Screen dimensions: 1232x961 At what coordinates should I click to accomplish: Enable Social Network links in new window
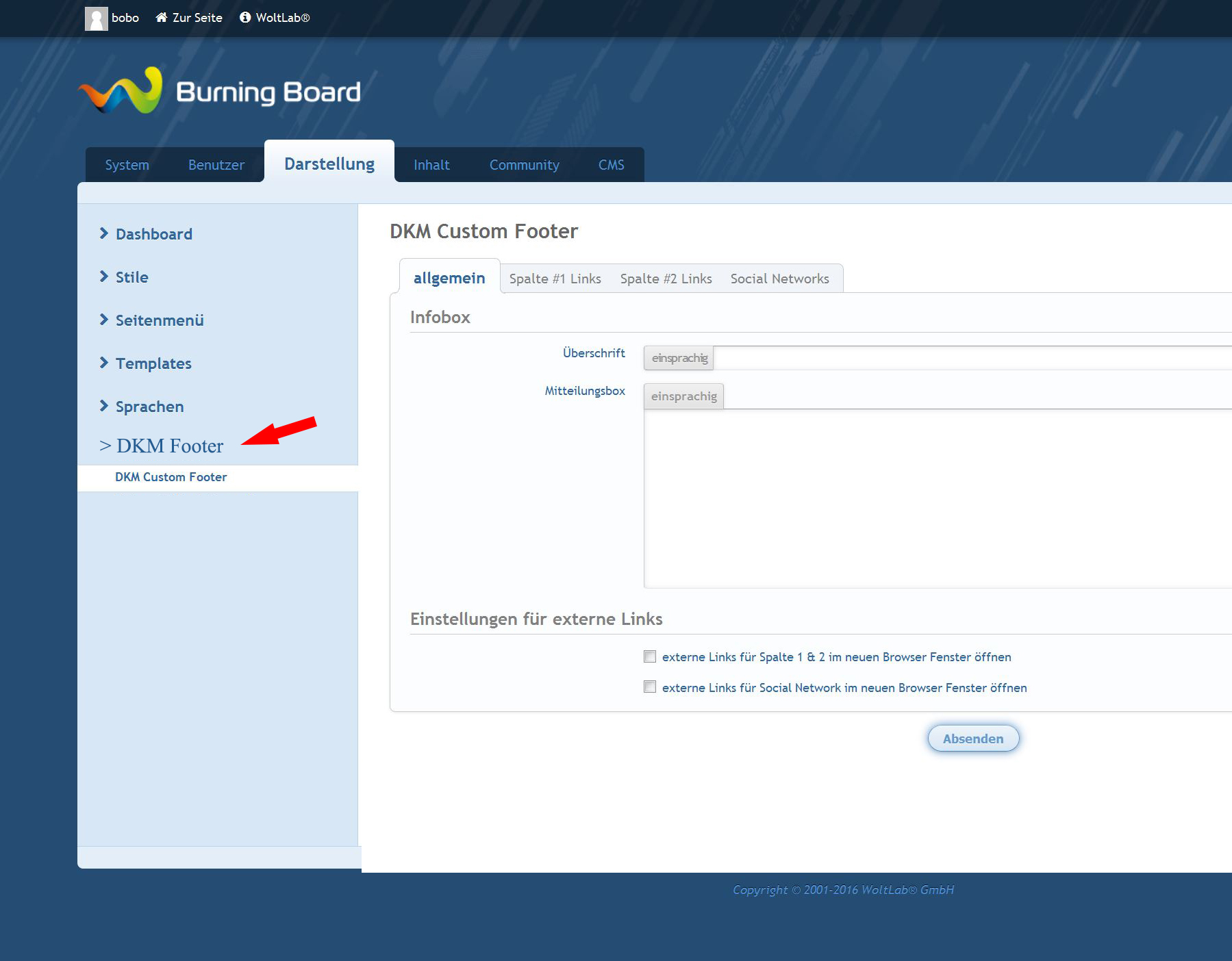(x=650, y=687)
